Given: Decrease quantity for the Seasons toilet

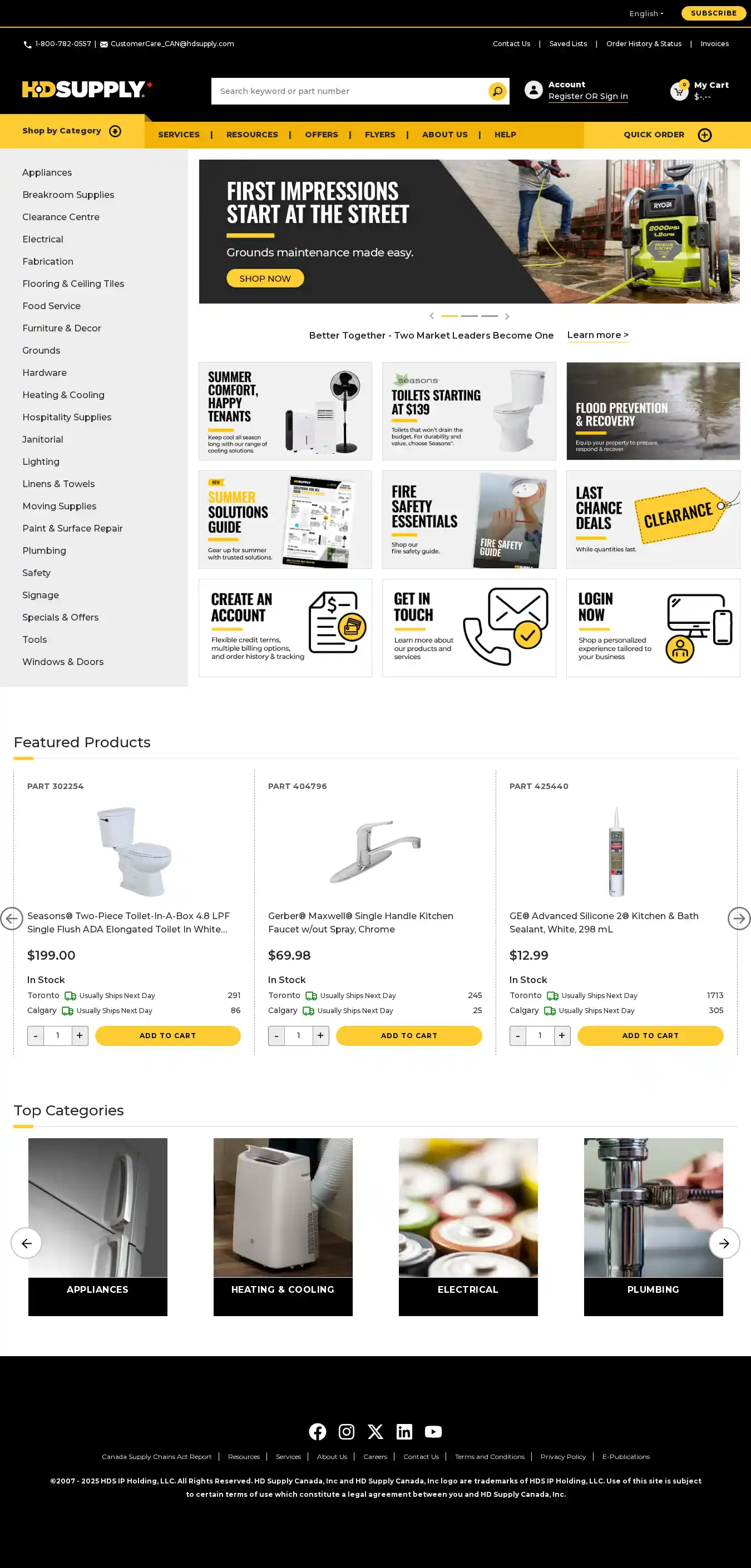Looking at the screenshot, I should click(36, 1035).
